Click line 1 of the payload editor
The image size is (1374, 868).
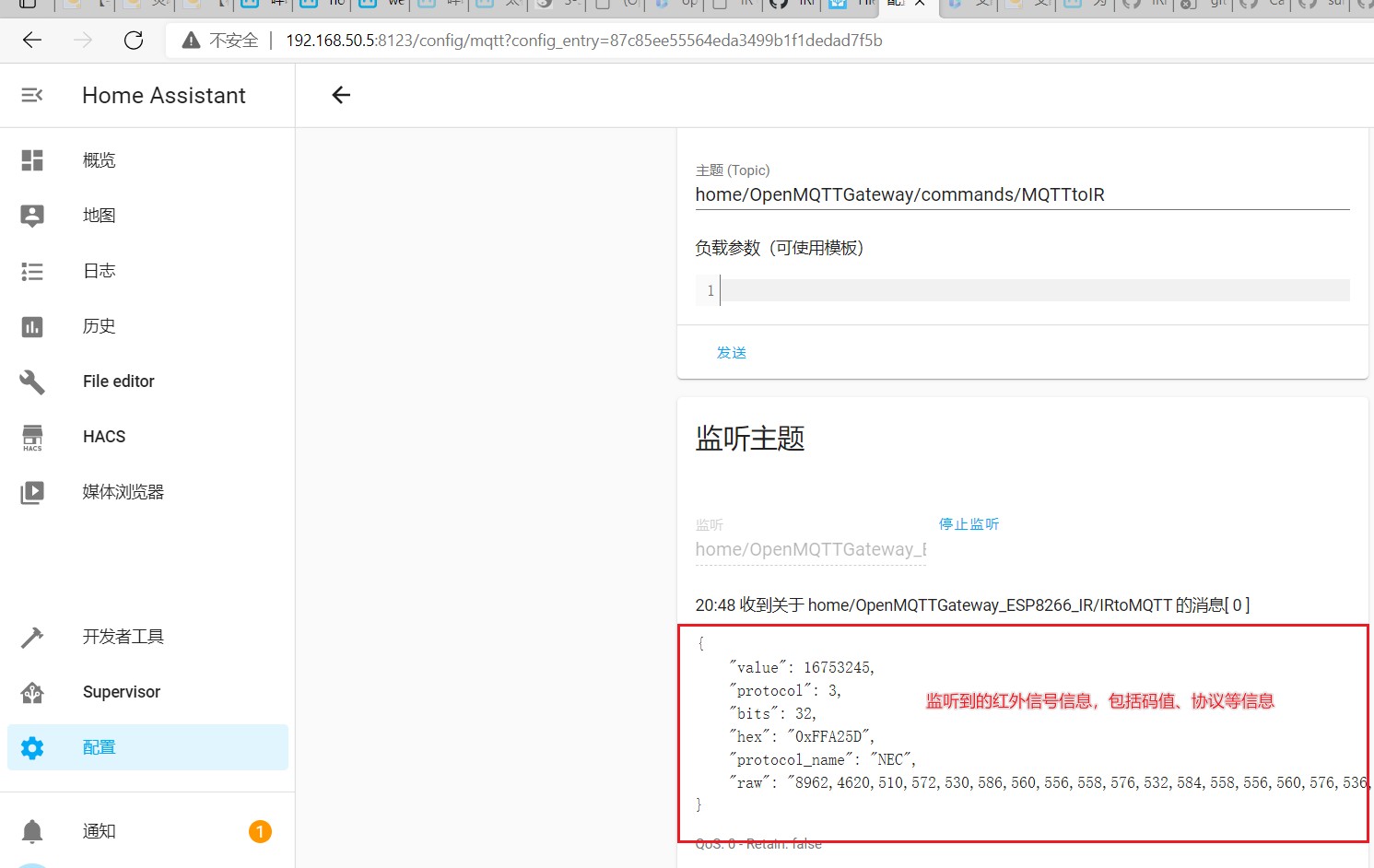tap(922, 289)
